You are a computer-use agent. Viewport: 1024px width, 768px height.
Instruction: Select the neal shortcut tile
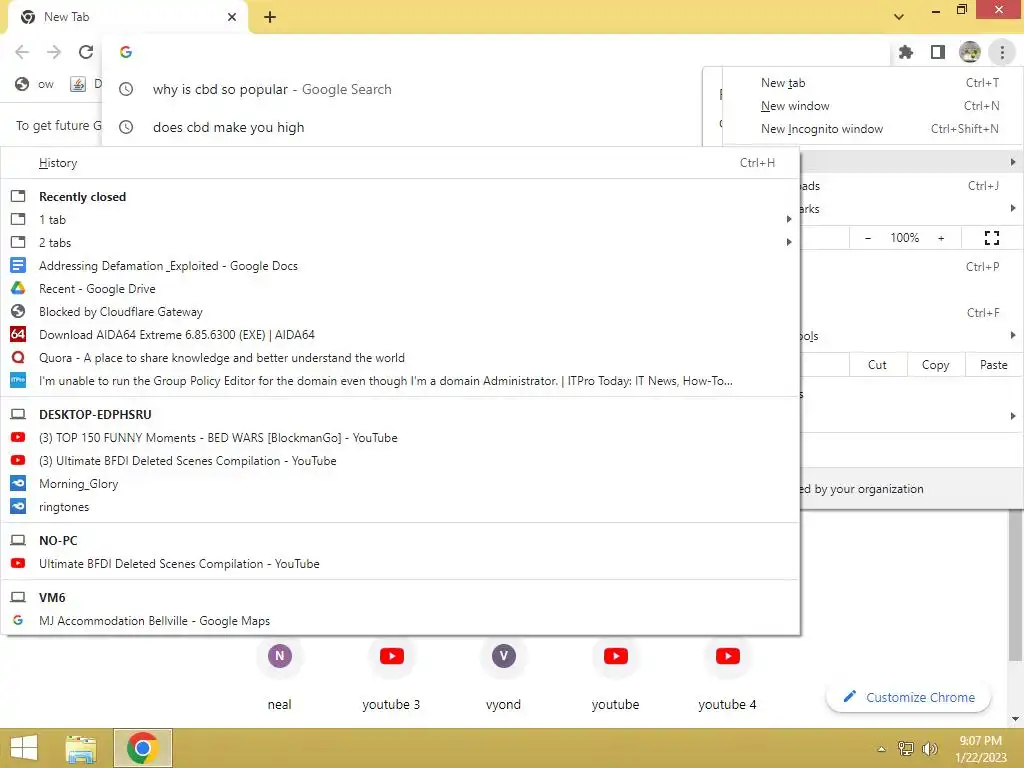tap(280, 675)
